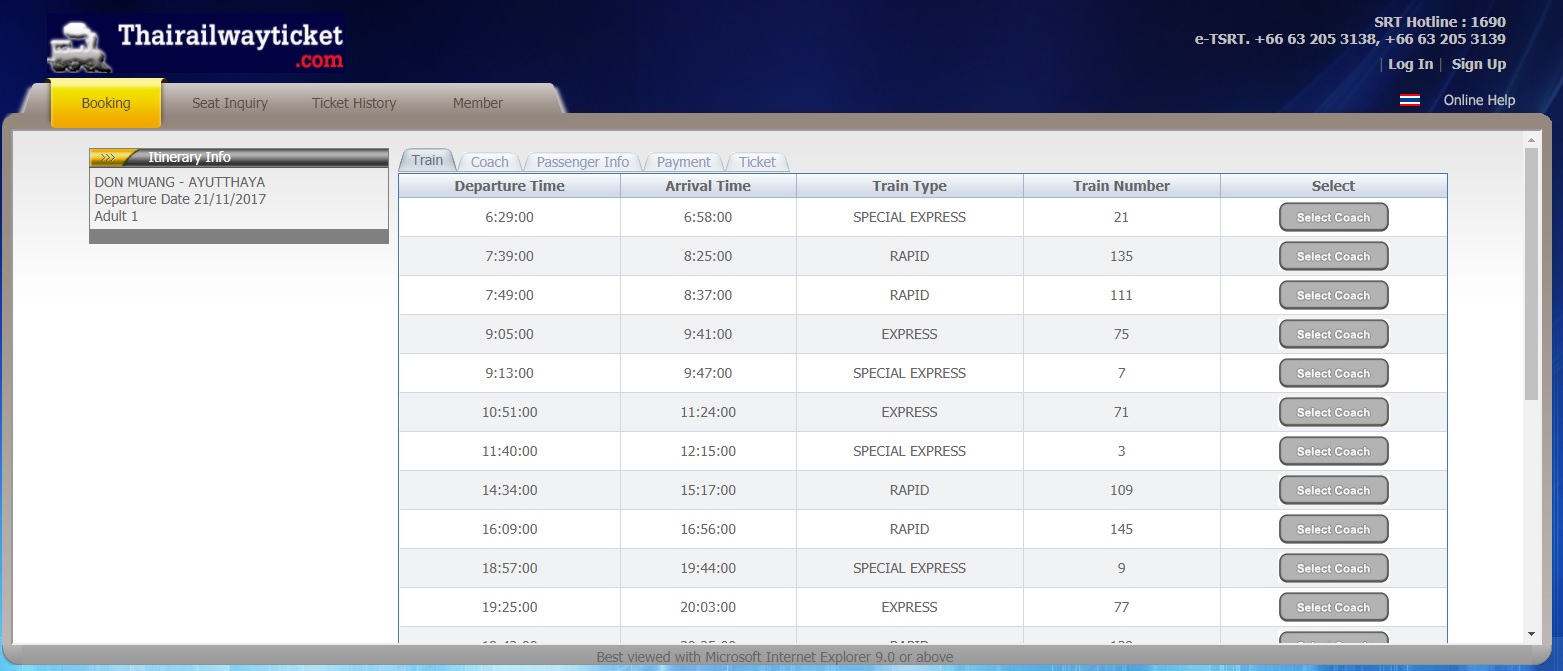Select Coach for train number 3
1563x671 pixels.
pos(1333,451)
